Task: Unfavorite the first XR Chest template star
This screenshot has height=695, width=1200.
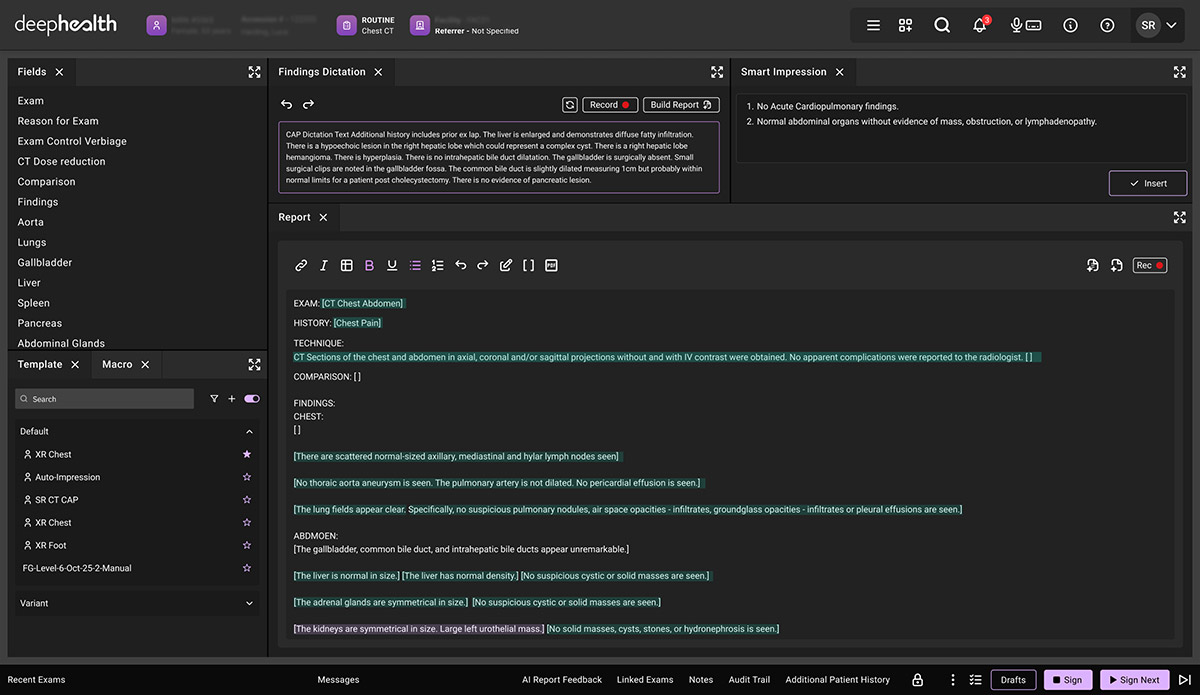Action: (247, 454)
